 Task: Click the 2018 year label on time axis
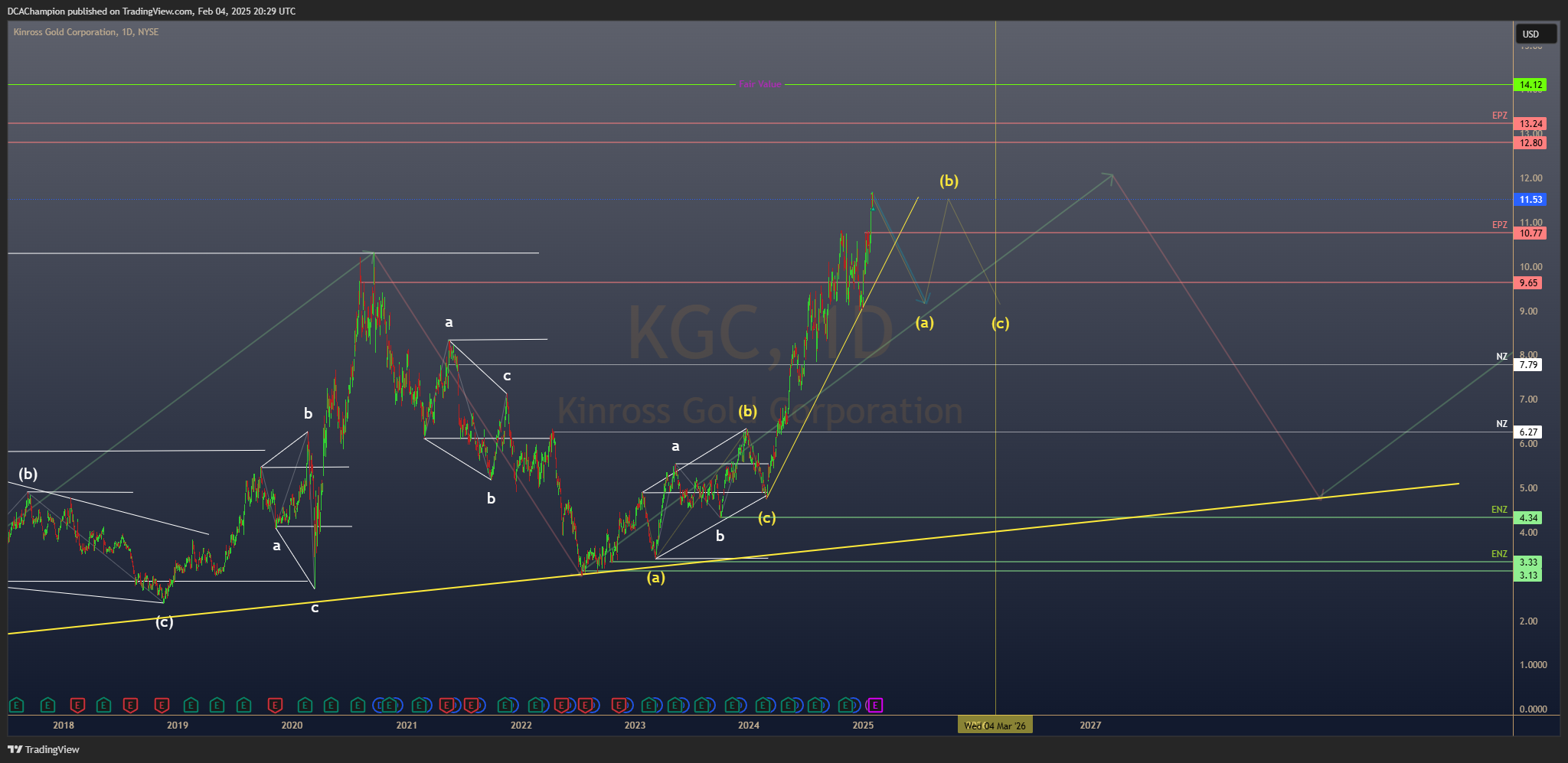coord(64,726)
